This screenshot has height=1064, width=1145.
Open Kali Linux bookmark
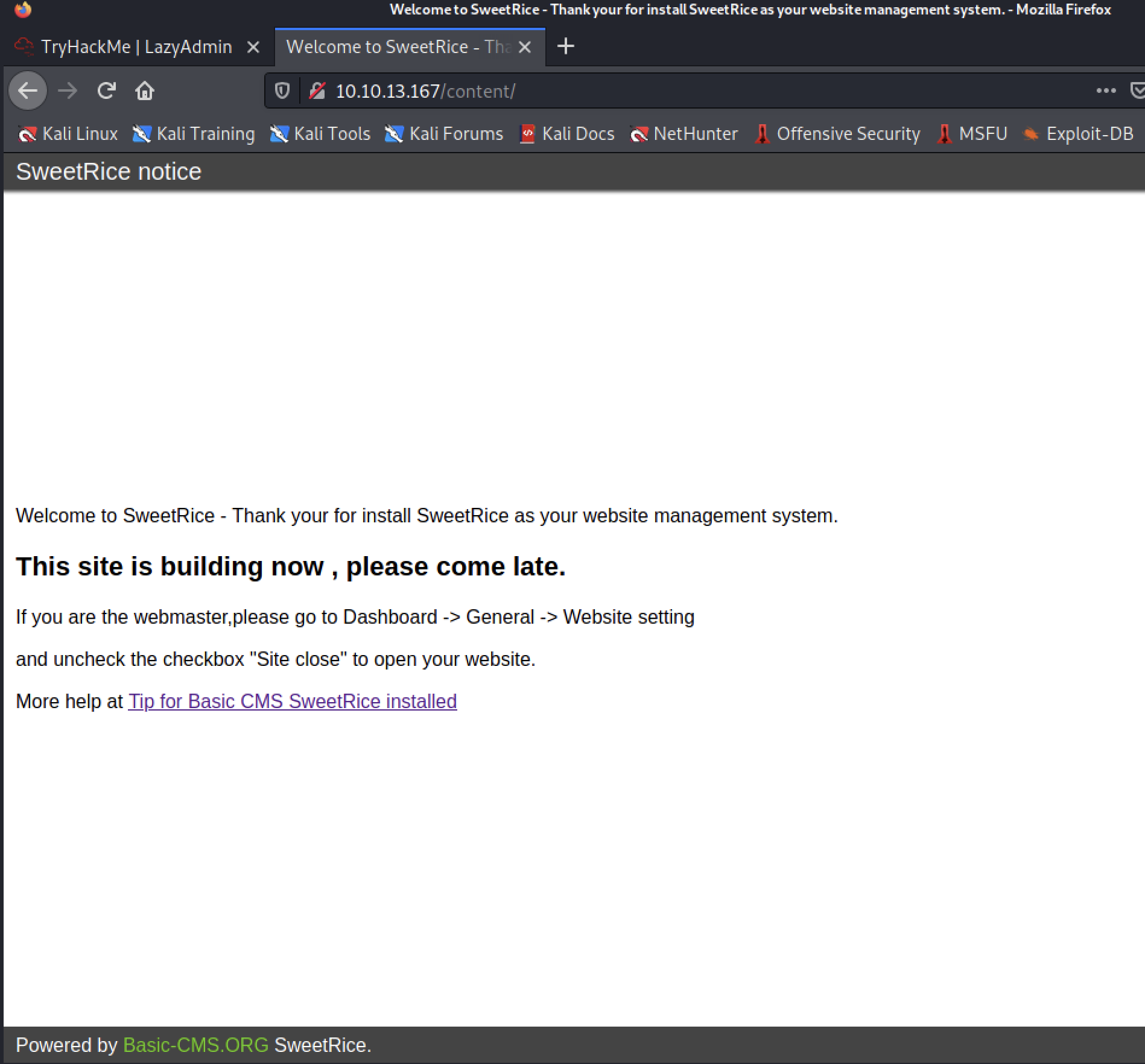pos(68,134)
